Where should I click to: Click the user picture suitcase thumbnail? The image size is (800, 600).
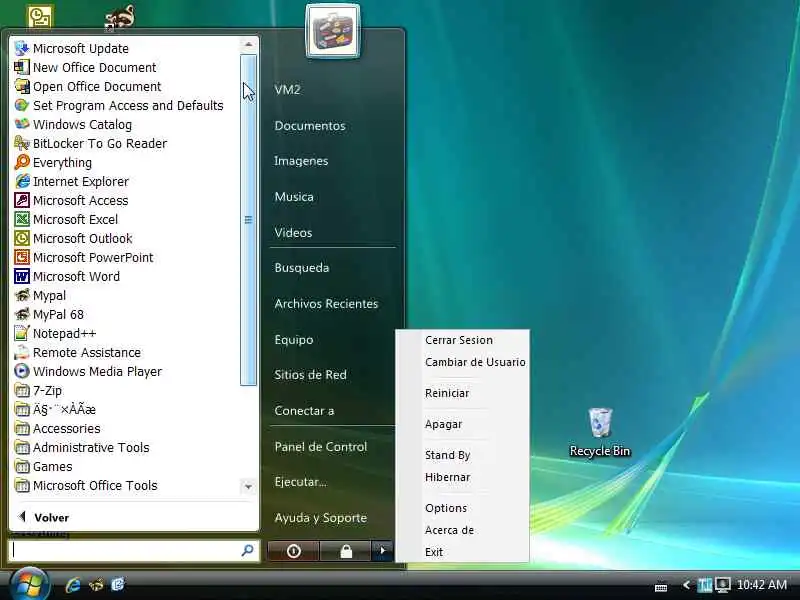pyautogui.click(x=333, y=31)
